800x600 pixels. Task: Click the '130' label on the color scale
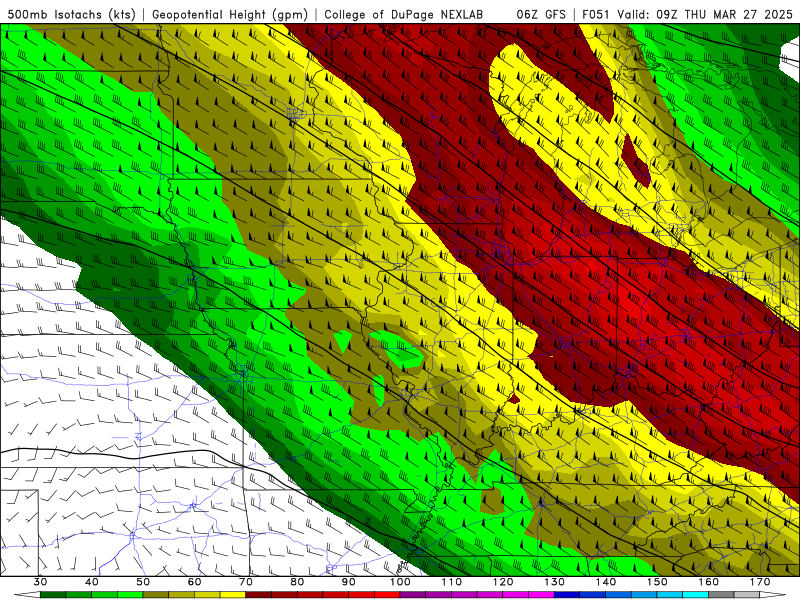(x=555, y=582)
